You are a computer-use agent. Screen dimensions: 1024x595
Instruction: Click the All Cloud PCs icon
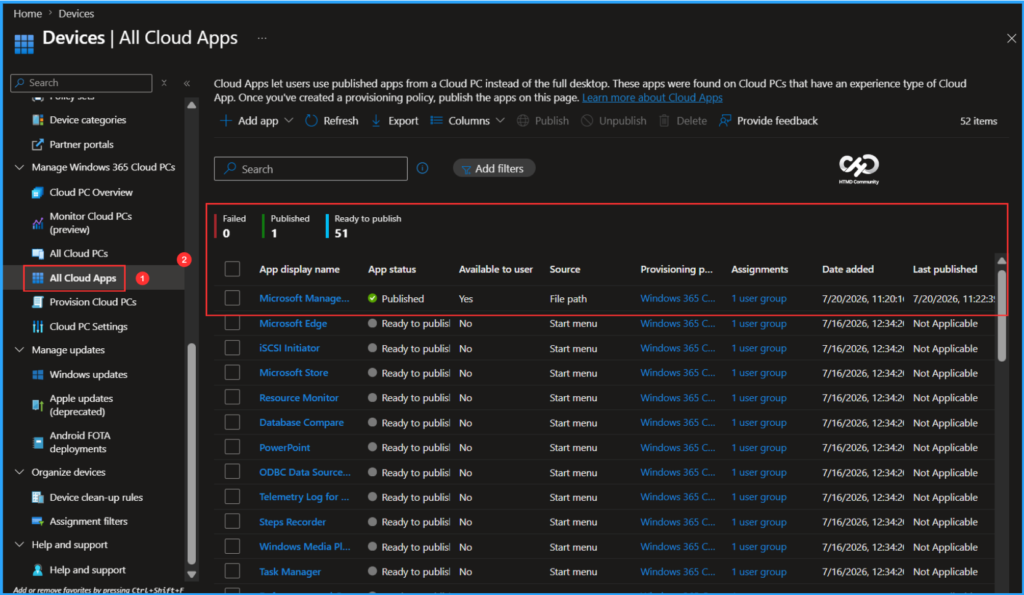click(38, 253)
